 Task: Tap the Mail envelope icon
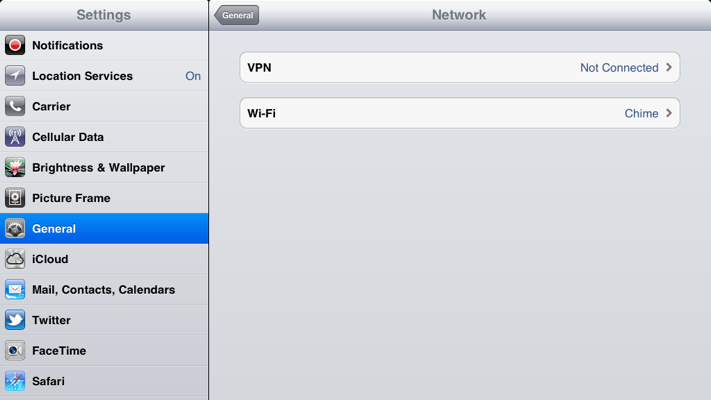[x=15, y=289]
